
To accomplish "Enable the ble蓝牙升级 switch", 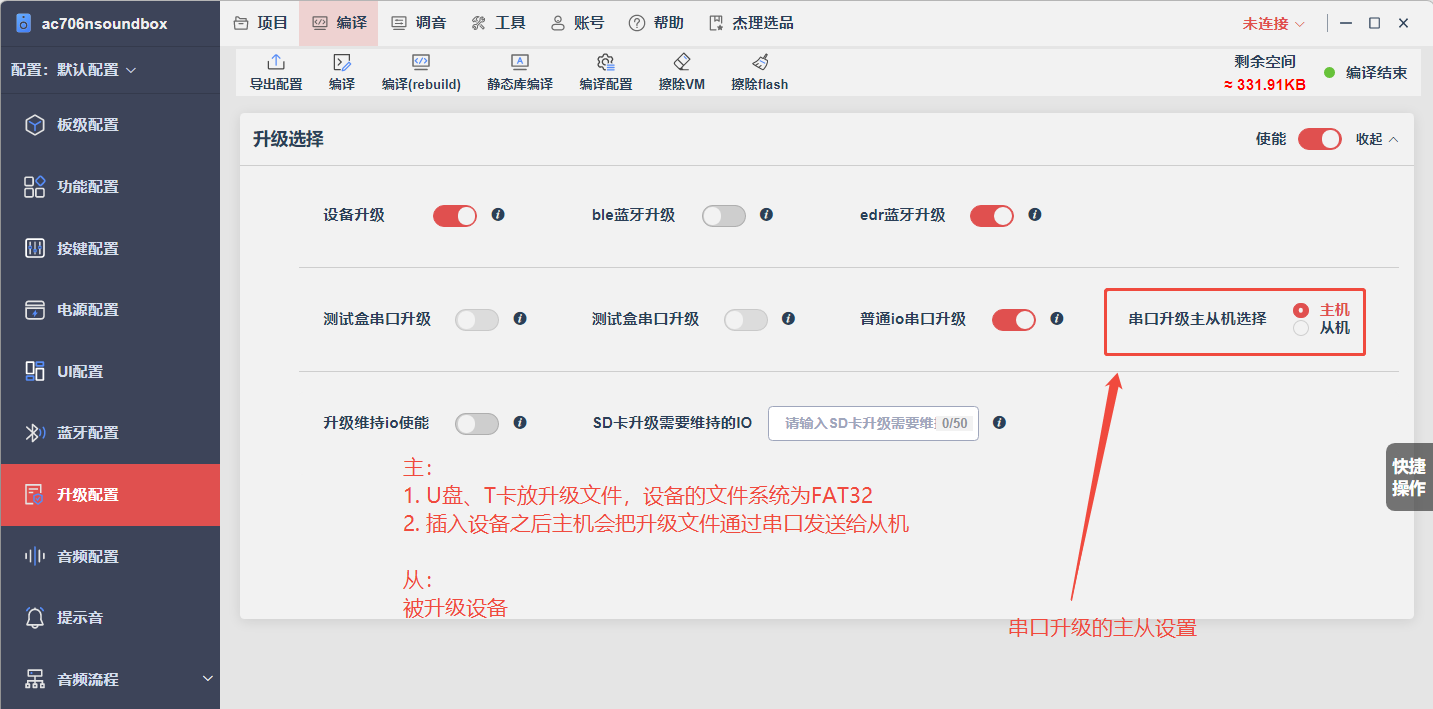I will point(724,216).
